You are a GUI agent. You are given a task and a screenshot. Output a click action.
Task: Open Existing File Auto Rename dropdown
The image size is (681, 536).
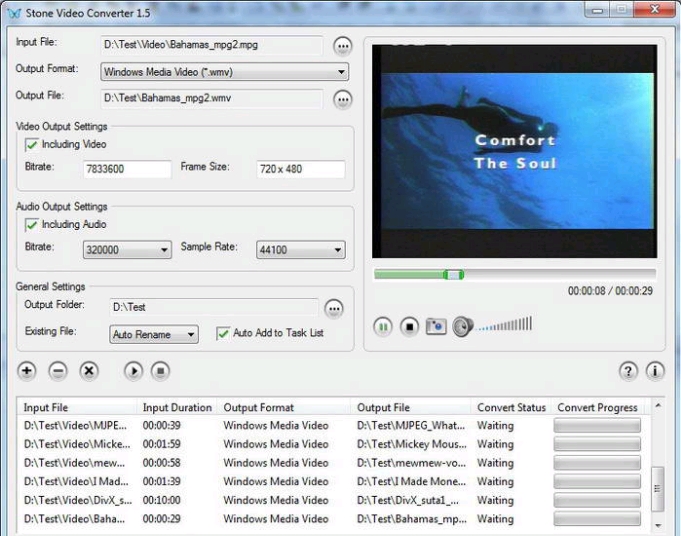click(154, 334)
